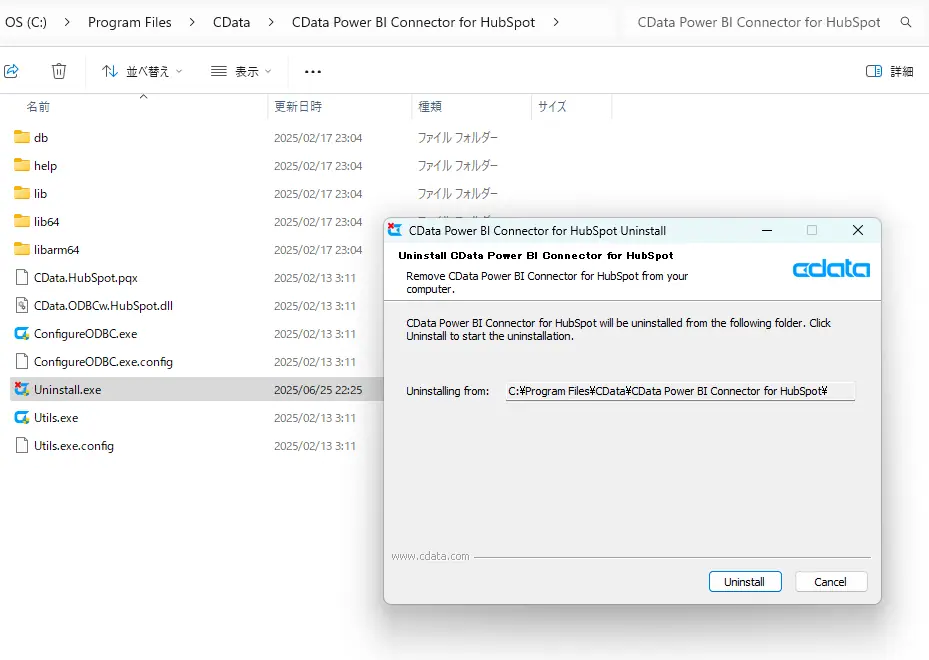
Task: Click the search magnifier icon
Action: tap(906, 22)
